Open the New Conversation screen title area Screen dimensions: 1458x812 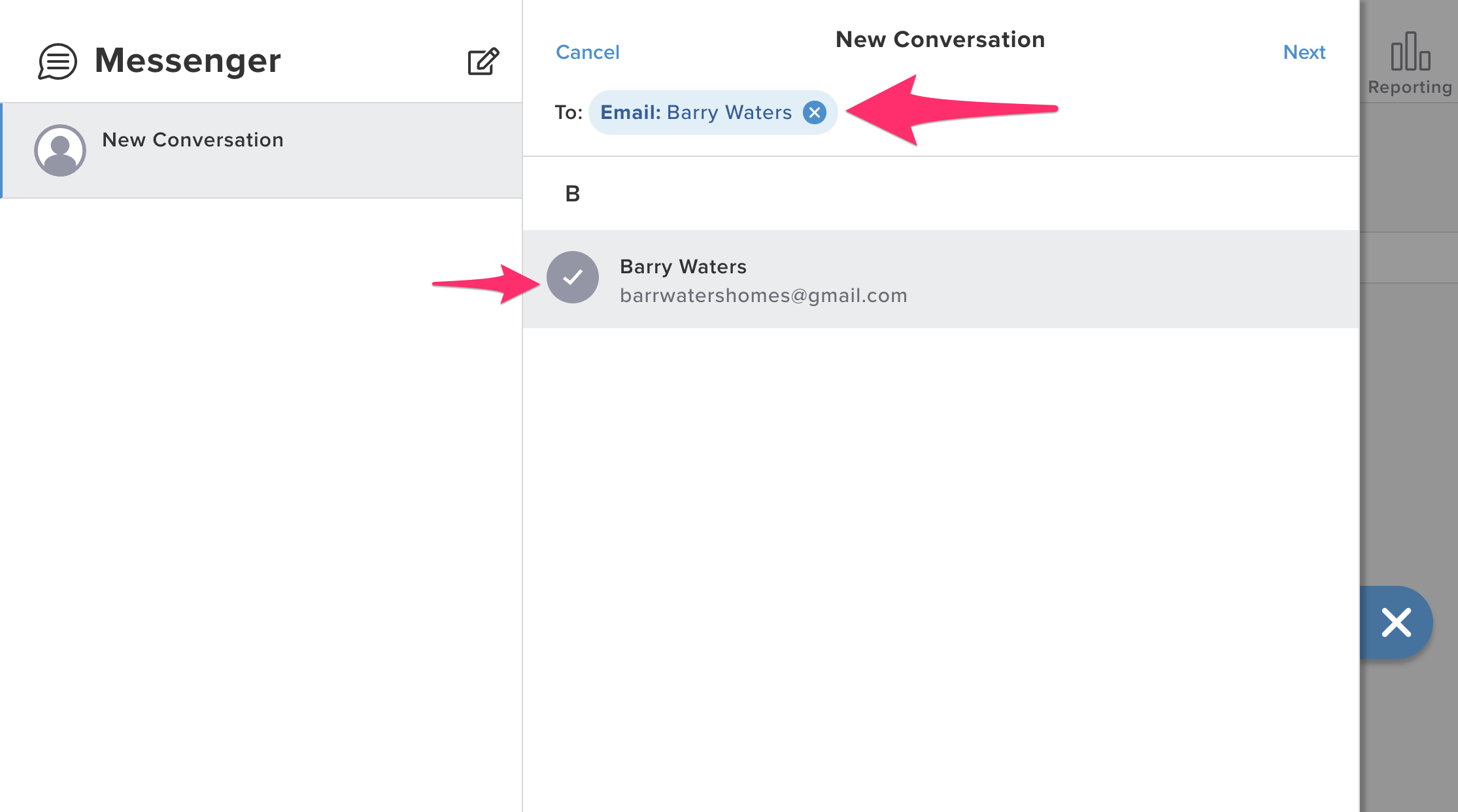click(x=940, y=39)
